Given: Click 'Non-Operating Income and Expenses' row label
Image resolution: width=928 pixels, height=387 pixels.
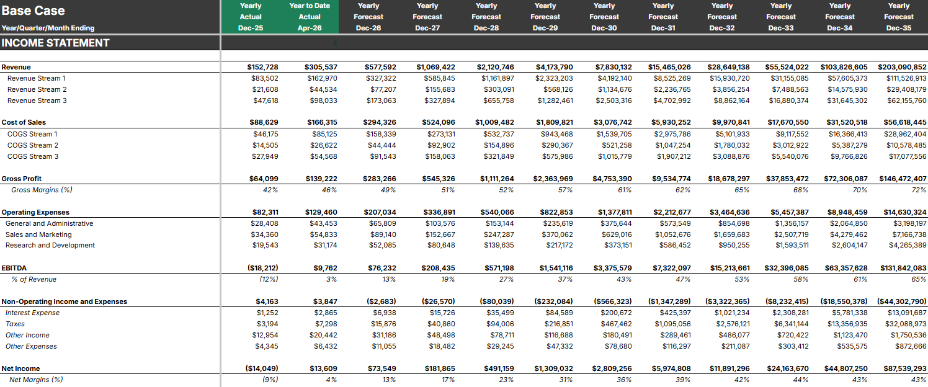Looking at the screenshot, I should pos(65,301).
